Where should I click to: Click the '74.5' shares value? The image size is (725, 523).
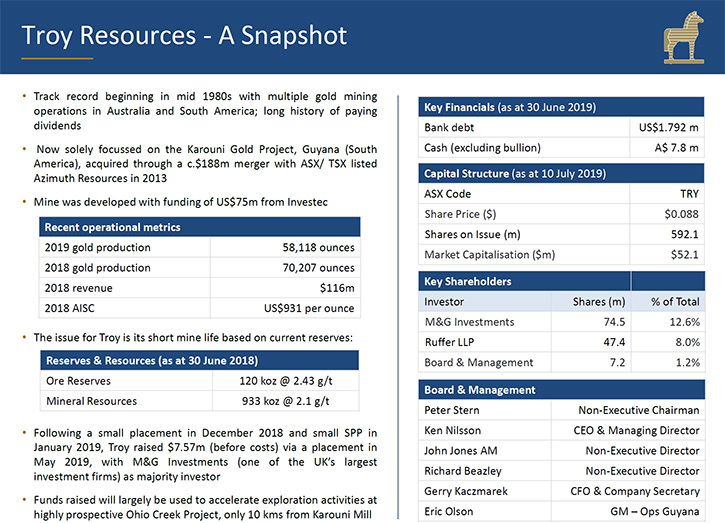point(614,322)
